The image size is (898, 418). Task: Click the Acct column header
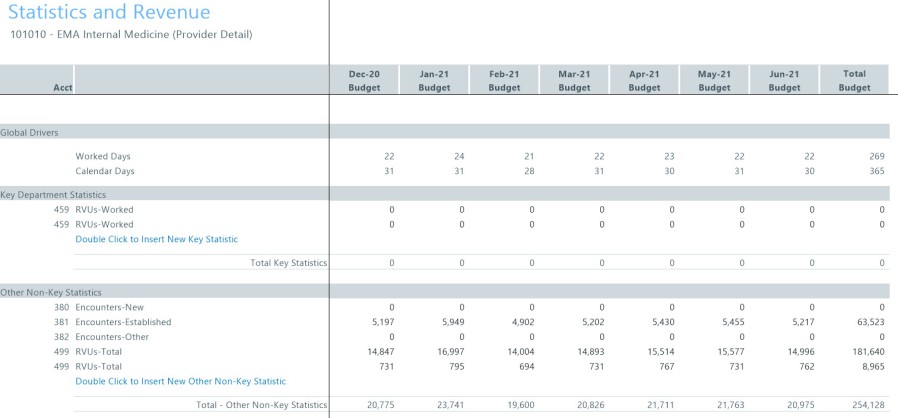tap(62, 88)
